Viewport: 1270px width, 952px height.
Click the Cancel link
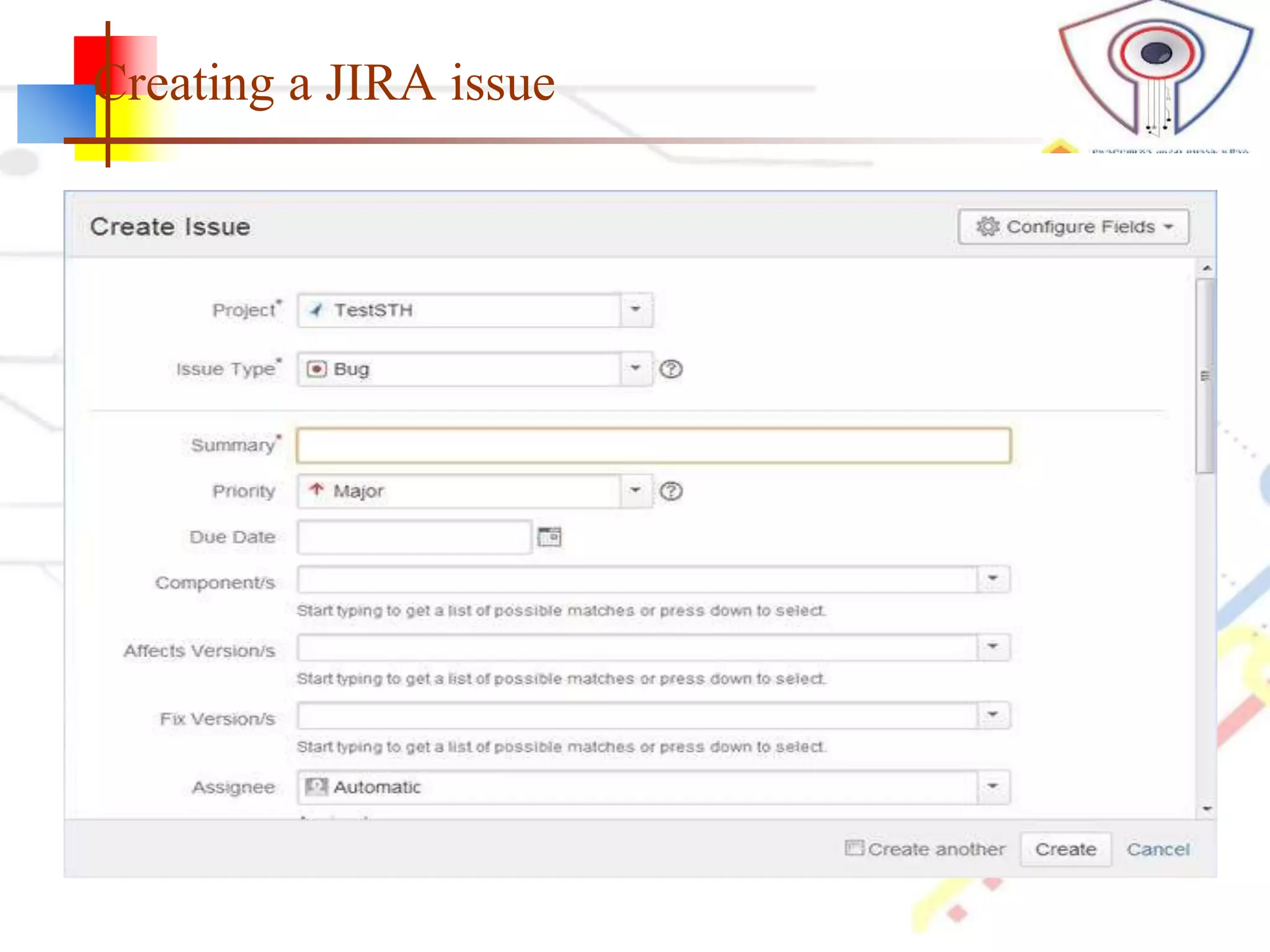pos(1158,849)
